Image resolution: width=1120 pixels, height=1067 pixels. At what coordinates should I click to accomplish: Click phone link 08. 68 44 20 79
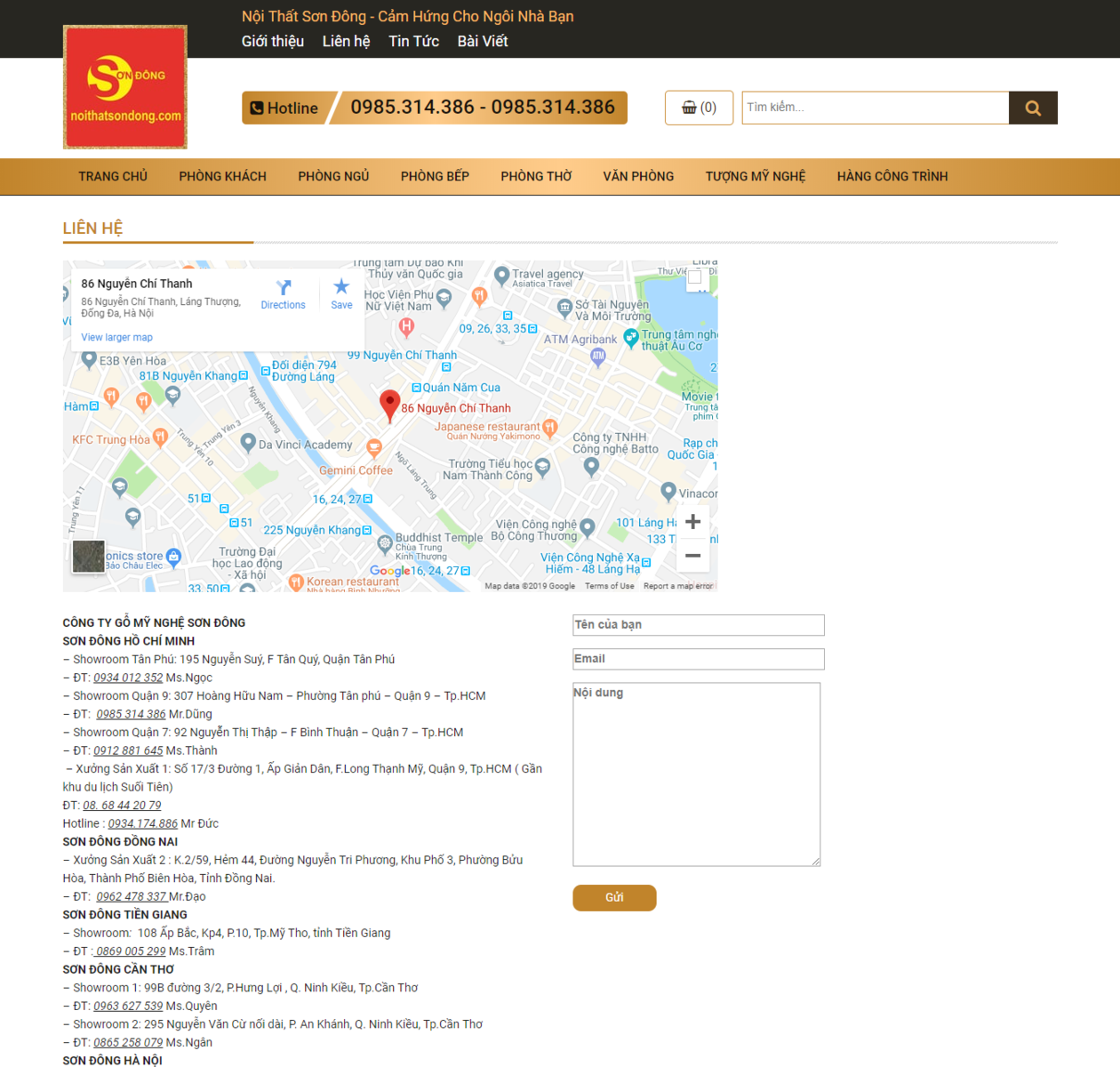pyautogui.click(x=122, y=806)
